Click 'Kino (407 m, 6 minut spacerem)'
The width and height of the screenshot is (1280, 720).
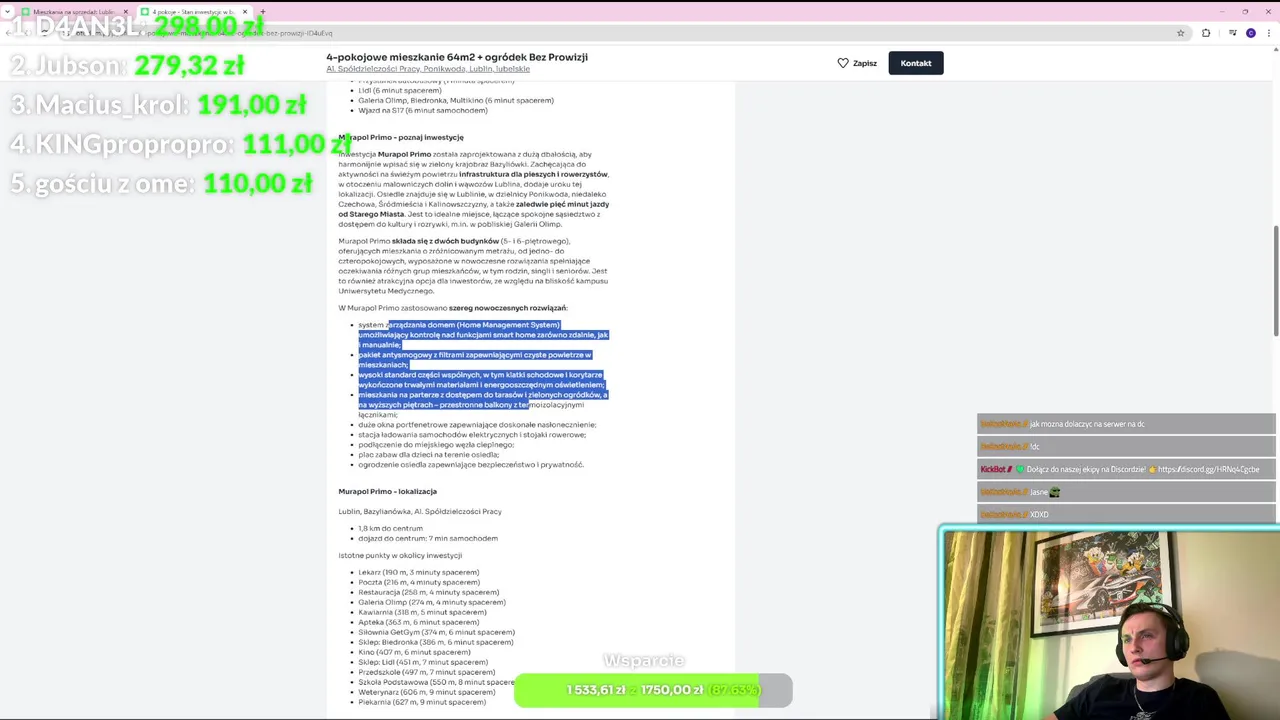(x=414, y=652)
